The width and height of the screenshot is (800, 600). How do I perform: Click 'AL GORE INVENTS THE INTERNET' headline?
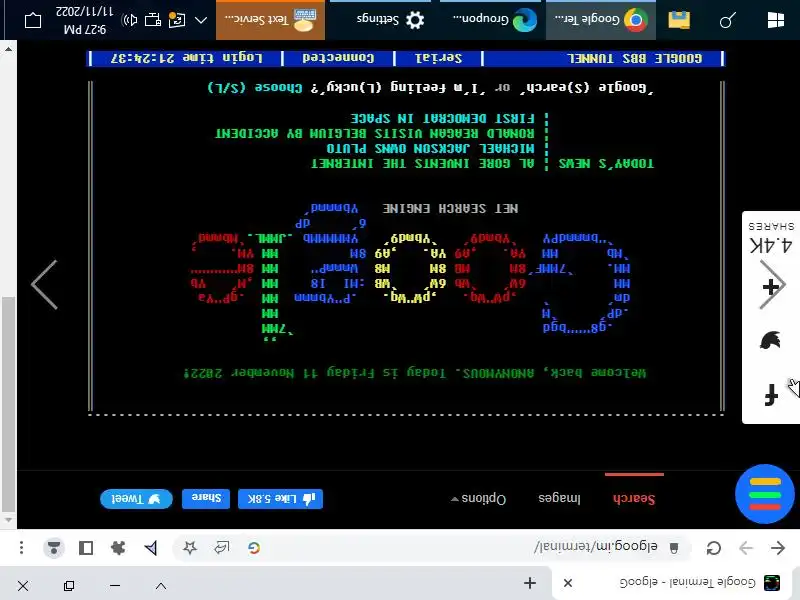click(x=422, y=164)
